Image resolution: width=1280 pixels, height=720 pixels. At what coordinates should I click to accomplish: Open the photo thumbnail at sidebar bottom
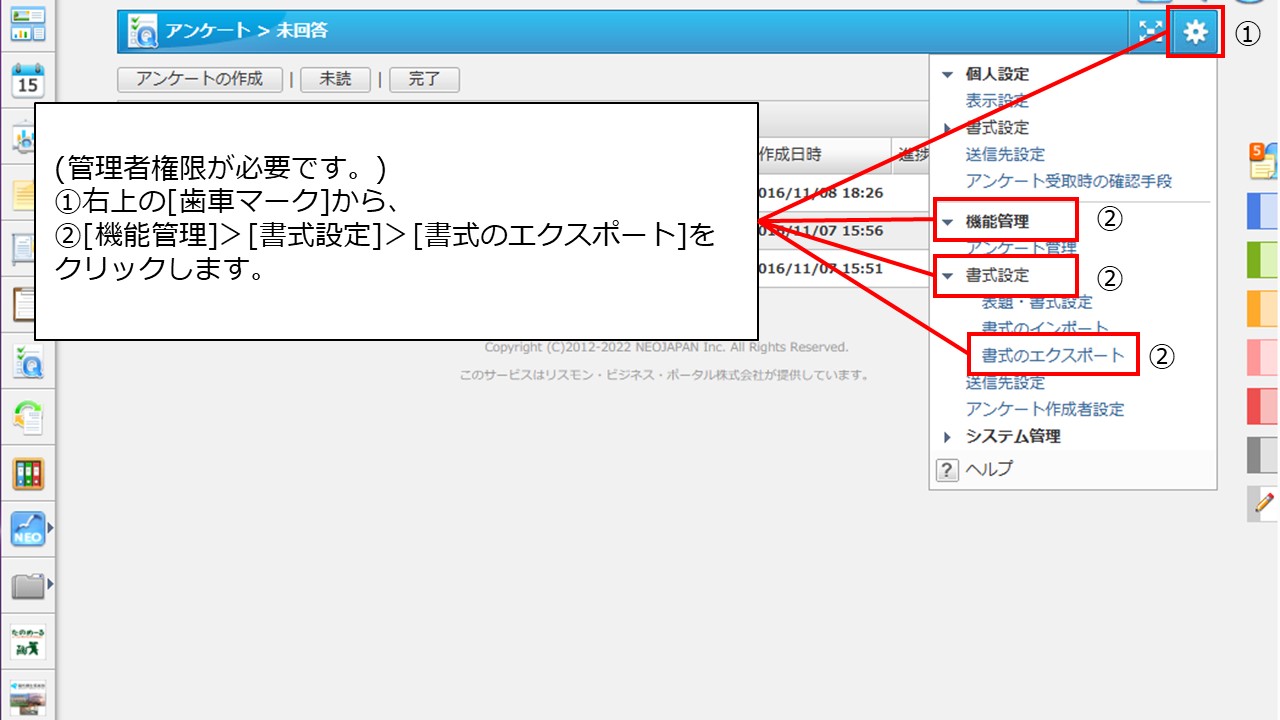click(28, 696)
